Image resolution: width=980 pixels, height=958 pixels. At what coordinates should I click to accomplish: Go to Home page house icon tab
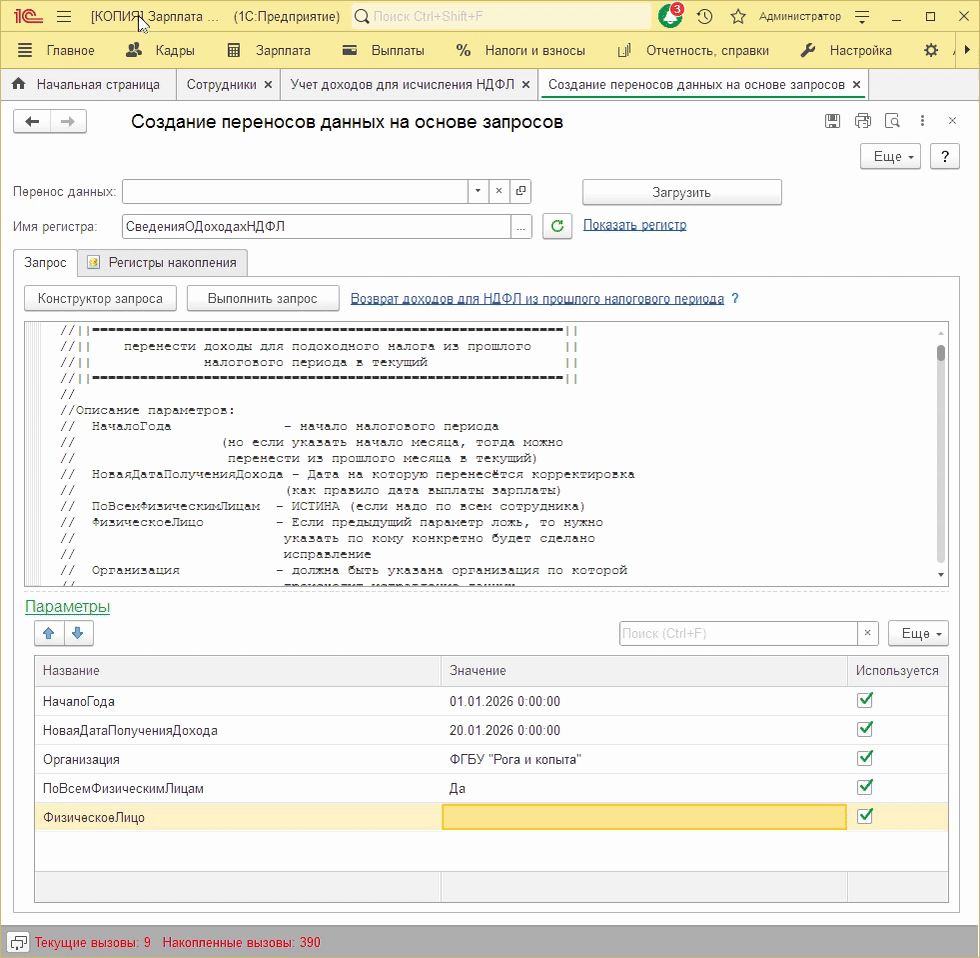[x=19, y=84]
